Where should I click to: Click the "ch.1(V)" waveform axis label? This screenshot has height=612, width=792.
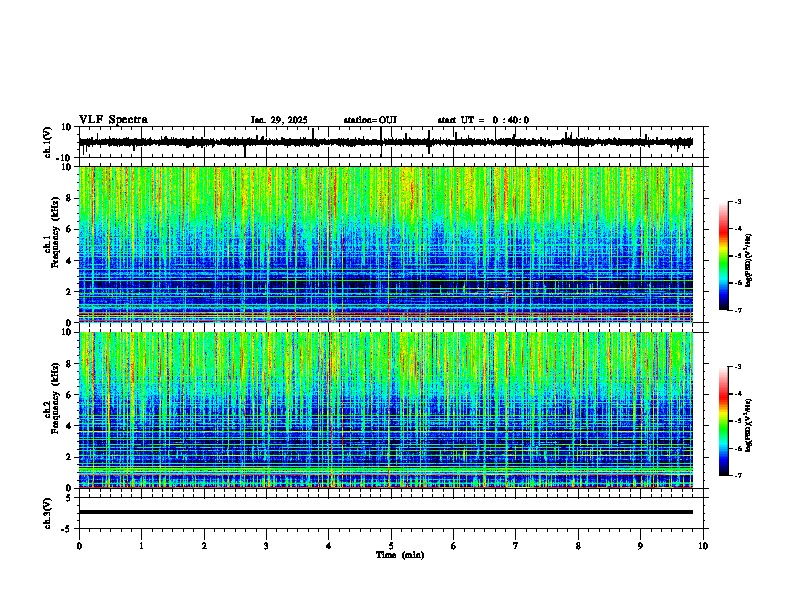(48, 142)
